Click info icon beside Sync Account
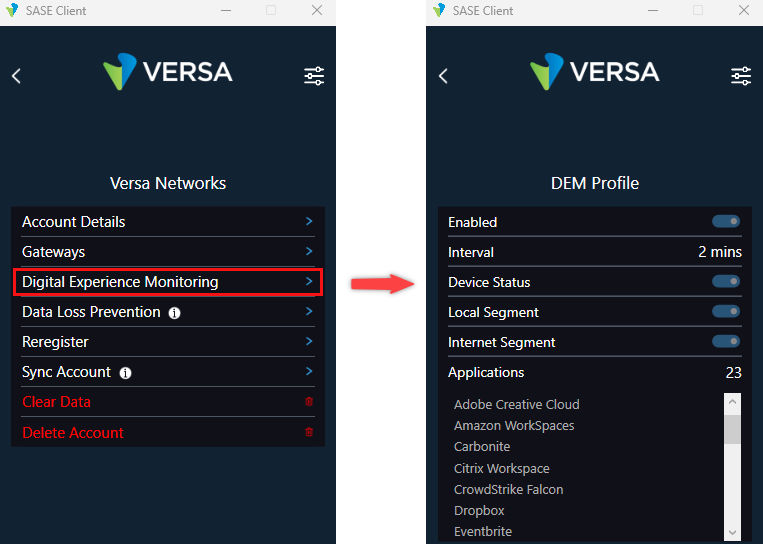This screenshot has height=544, width=763. click(x=126, y=373)
